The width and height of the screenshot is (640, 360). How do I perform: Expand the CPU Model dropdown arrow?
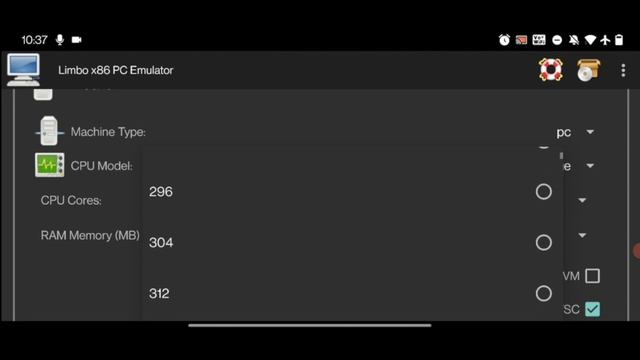(590, 166)
